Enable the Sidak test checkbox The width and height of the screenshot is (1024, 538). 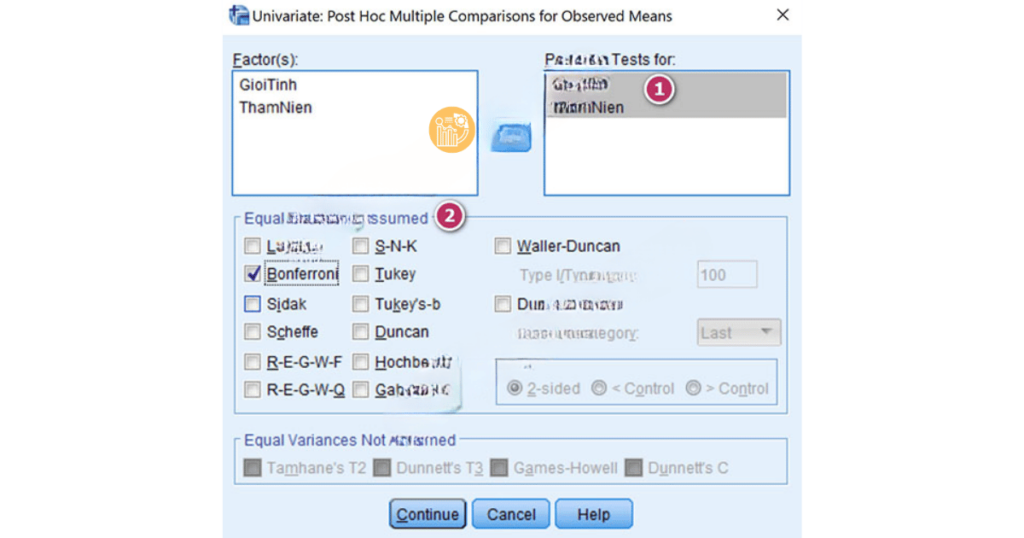tap(253, 304)
